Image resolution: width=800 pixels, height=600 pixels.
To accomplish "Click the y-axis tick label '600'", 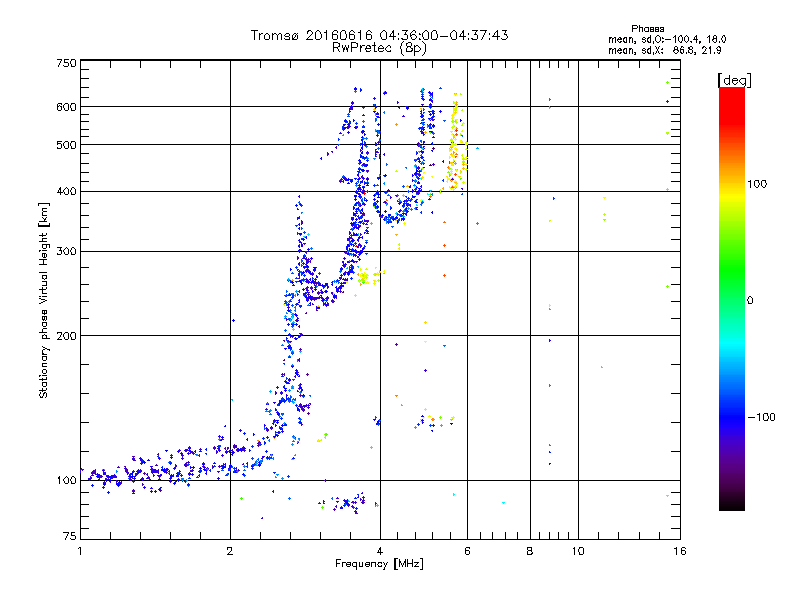I will pyautogui.click(x=67, y=107).
